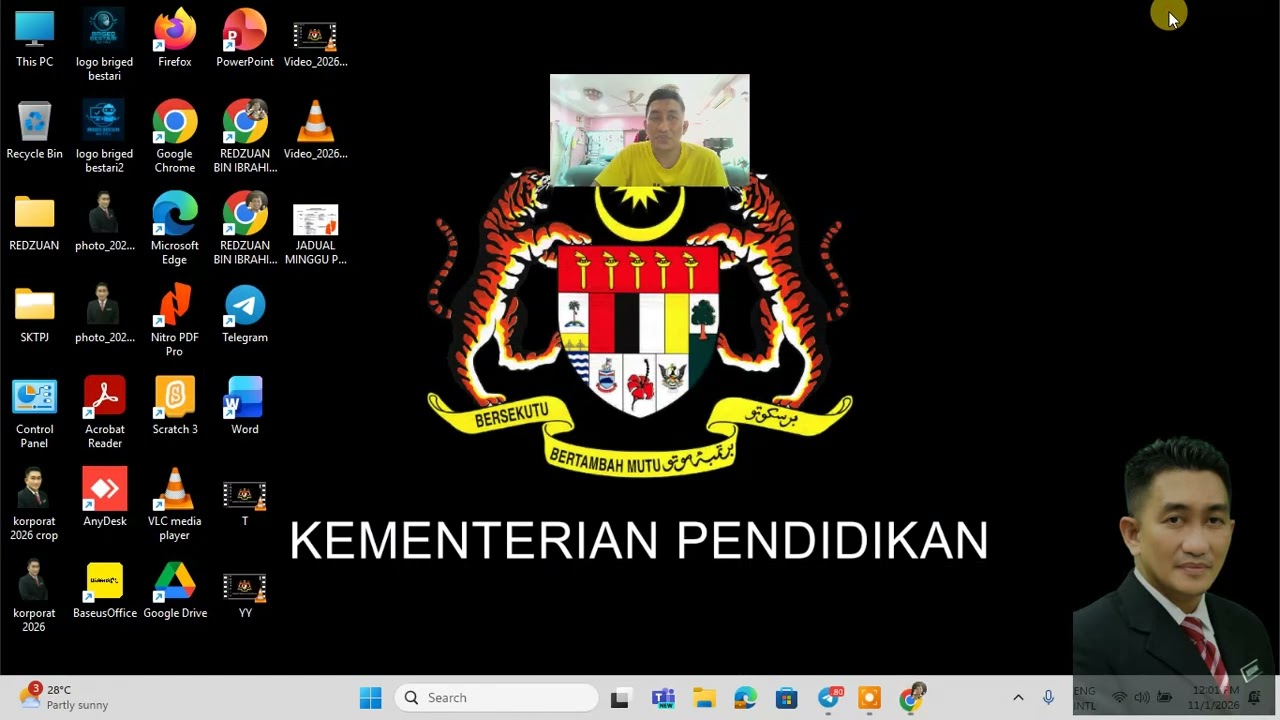Open the logo briged bestari2 file

click(104, 137)
